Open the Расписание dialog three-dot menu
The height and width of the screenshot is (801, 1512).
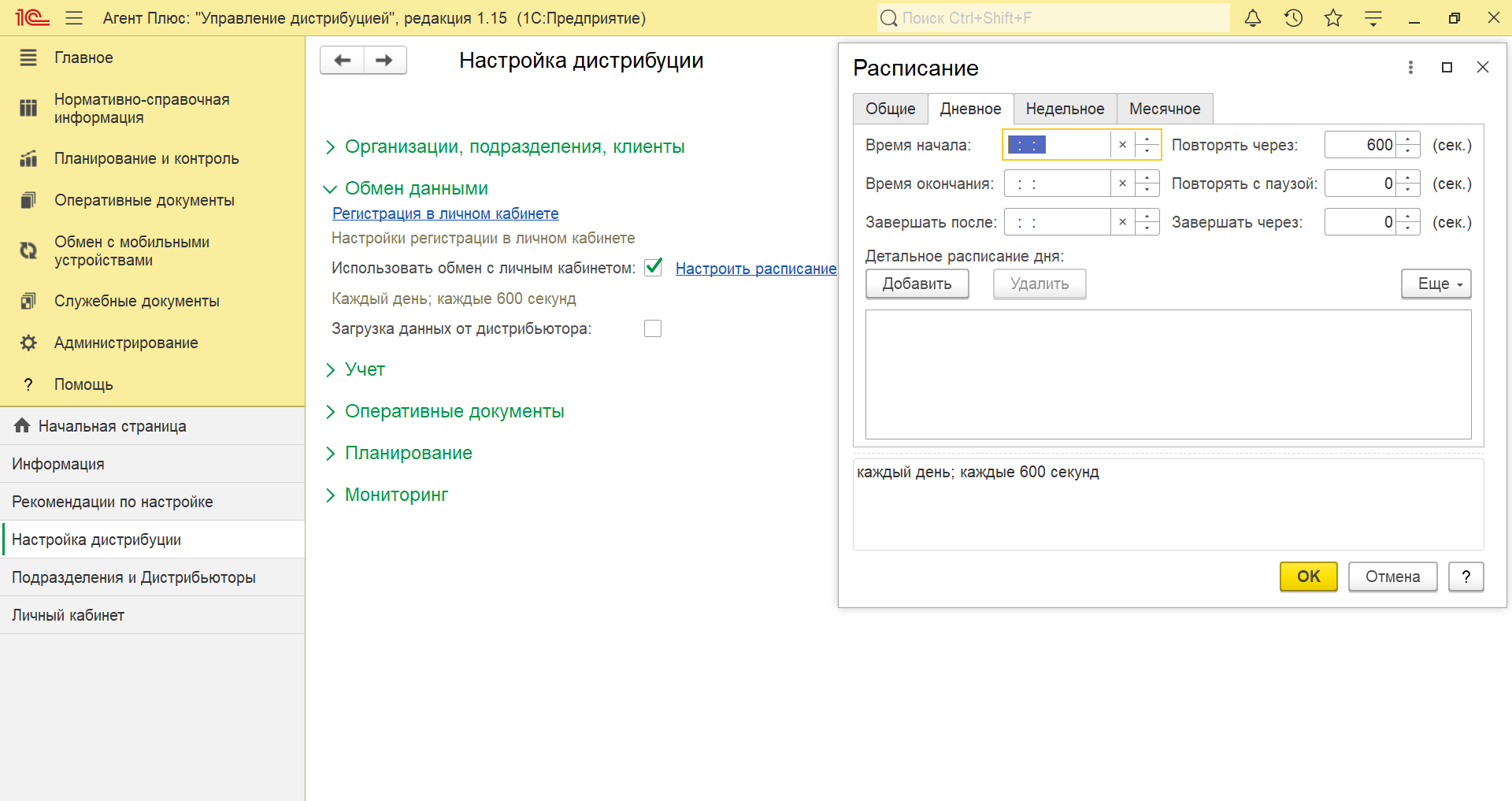click(x=1410, y=68)
